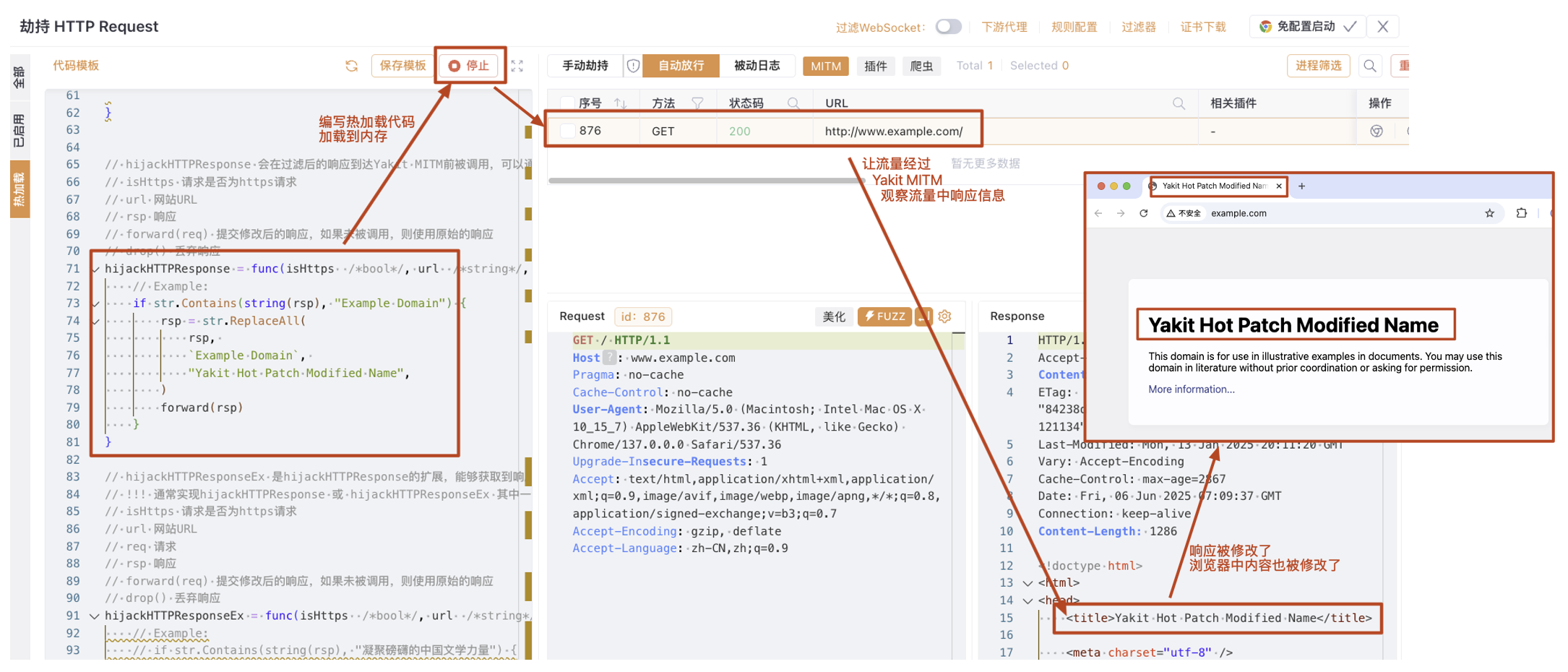Collapse the <html> node in Response
Screen dimensions: 1568x672
(x=1028, y=583)
